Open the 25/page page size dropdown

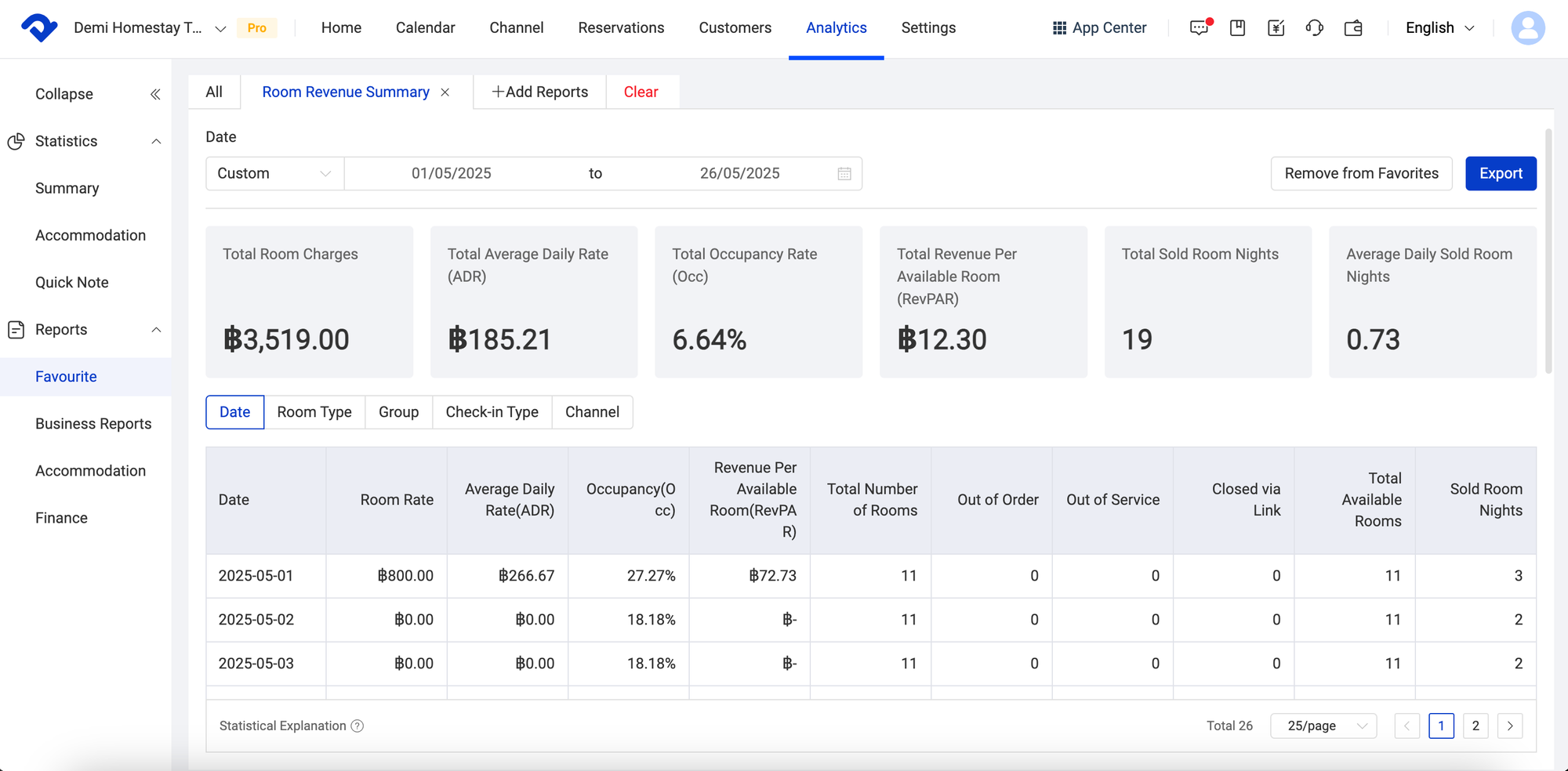[x=1323, y=726]
